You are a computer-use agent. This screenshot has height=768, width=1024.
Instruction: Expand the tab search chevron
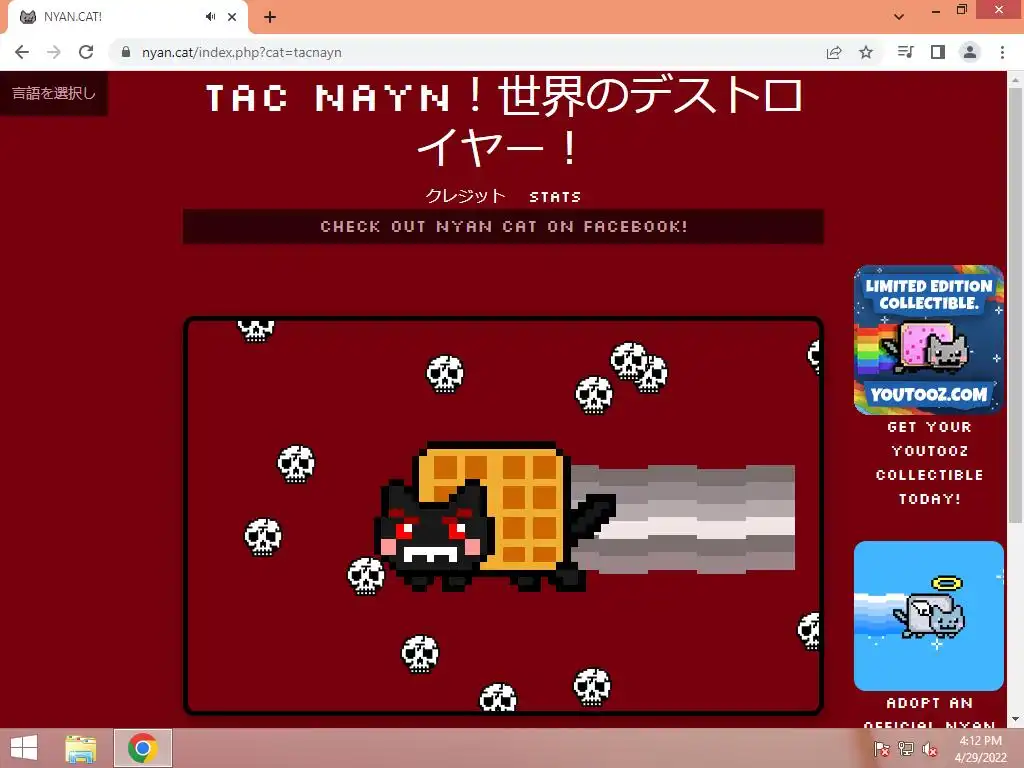tap(899, 17)
